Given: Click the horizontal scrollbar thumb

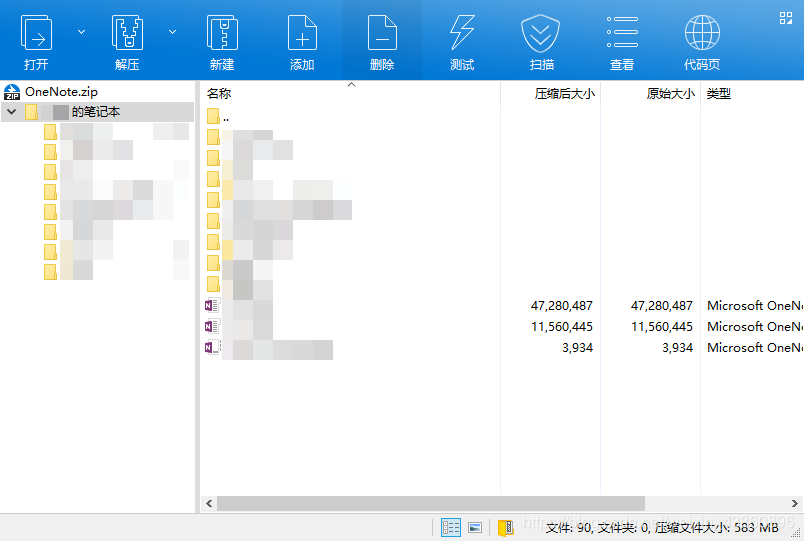Looking at the screenshot, I should 431,504.
